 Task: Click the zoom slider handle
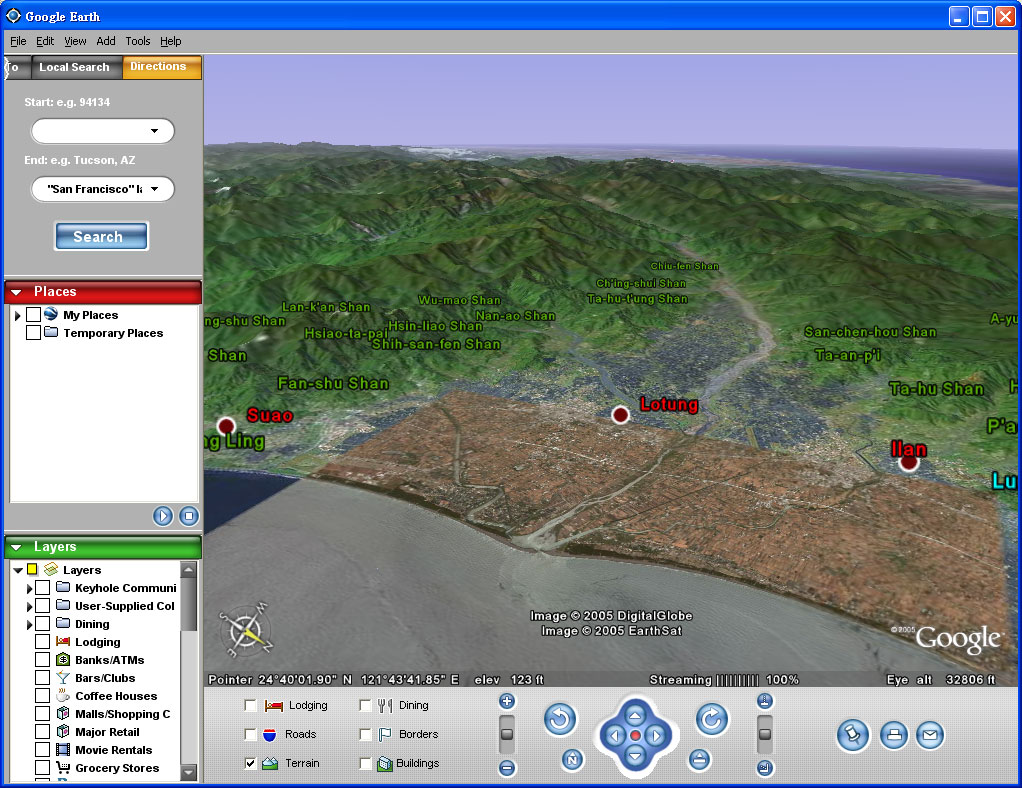point(506,734)
